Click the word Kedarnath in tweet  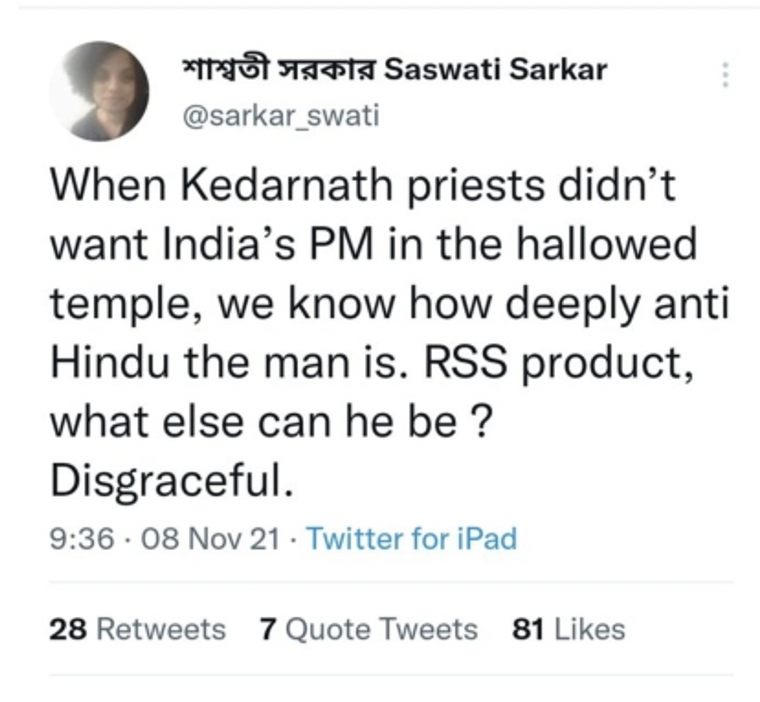pyautogui.click(x=286, y=186)
